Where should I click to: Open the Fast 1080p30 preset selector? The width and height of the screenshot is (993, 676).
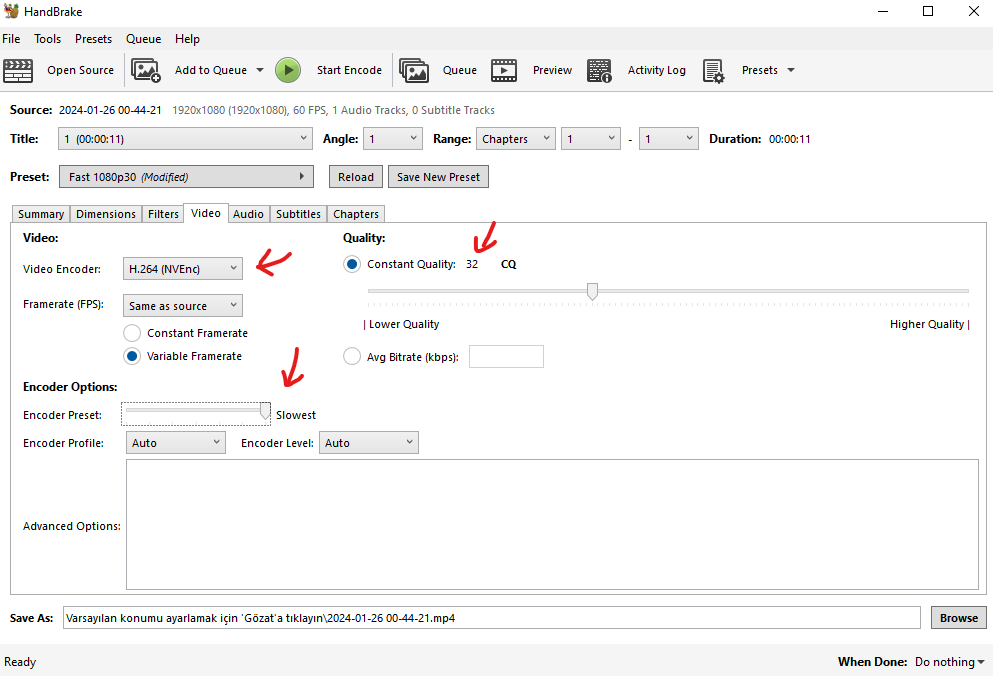point(186,177)
